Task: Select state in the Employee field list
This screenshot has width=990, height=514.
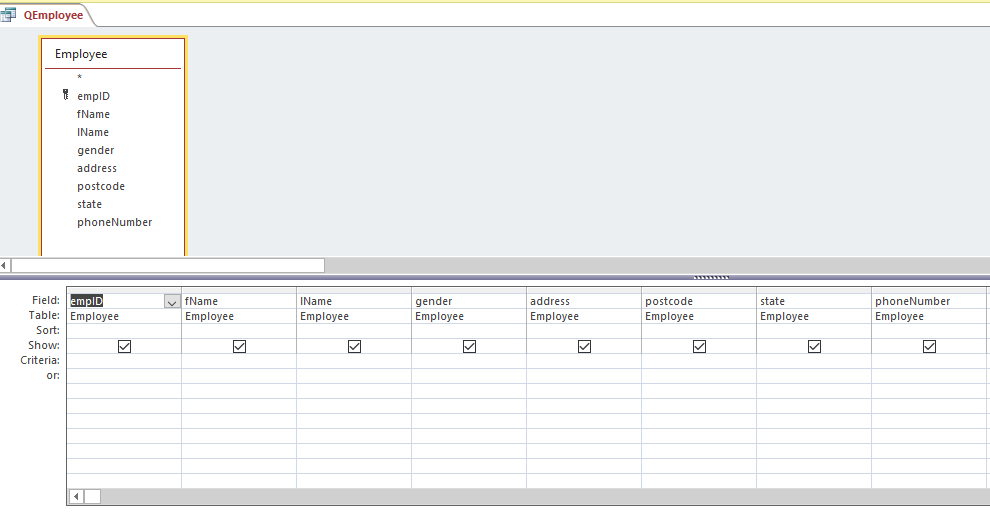Action: coord(90,204)
